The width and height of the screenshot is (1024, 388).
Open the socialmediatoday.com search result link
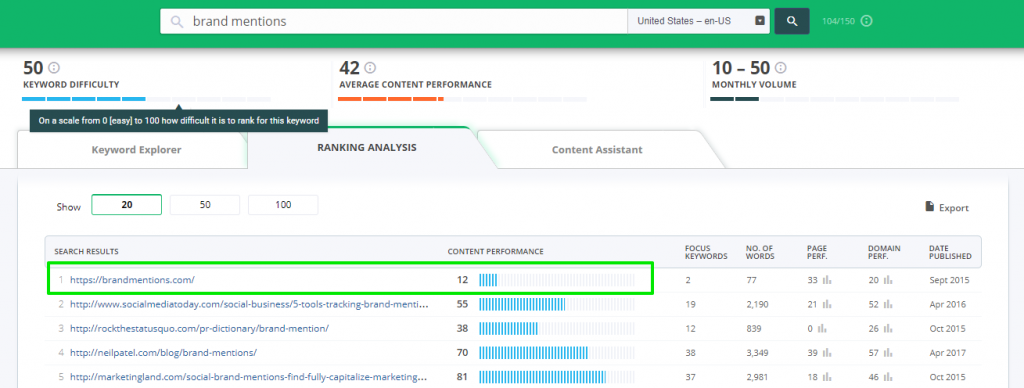coord(249,304)
